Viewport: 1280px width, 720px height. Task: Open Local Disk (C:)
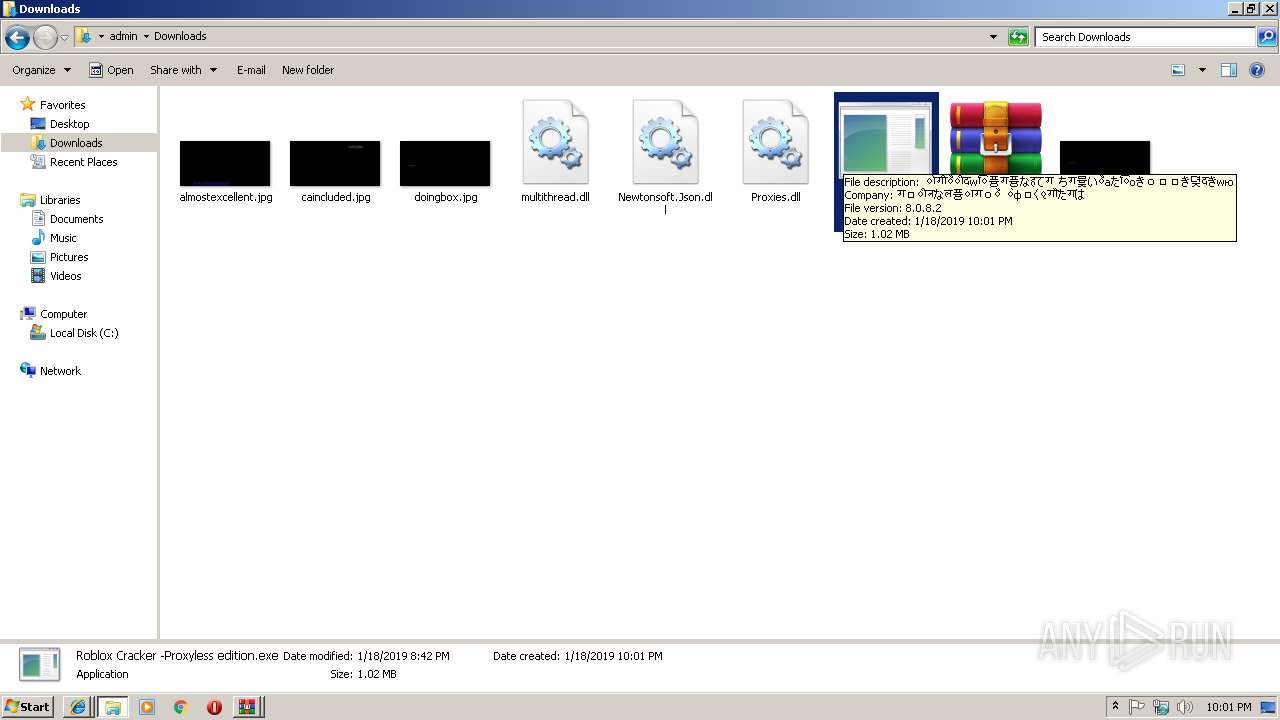(x=84, y=333)
